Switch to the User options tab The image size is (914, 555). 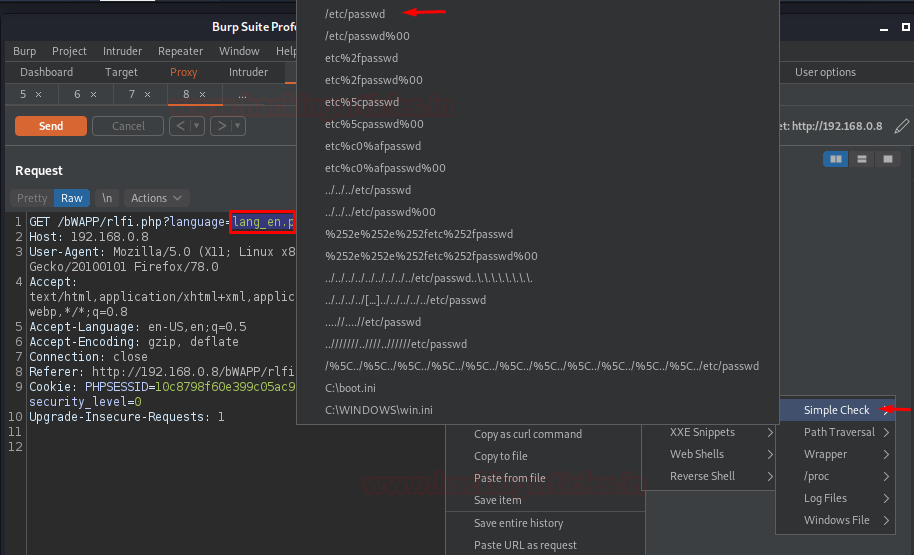825,72
